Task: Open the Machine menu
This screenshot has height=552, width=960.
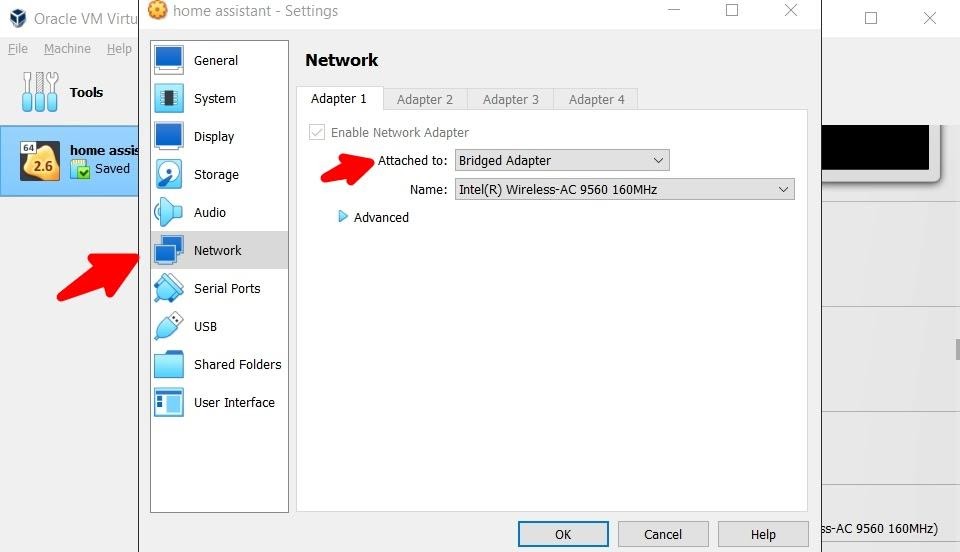Action: click(67, 48)
